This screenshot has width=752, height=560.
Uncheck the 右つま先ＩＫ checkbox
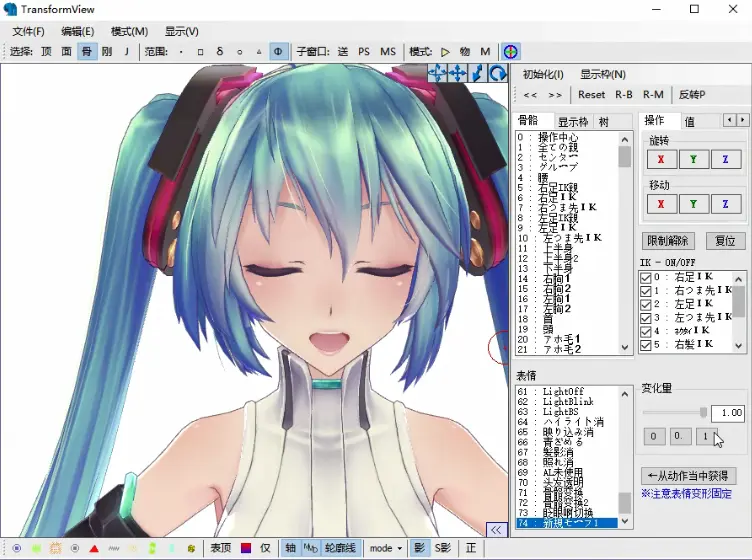pos(646,291)
